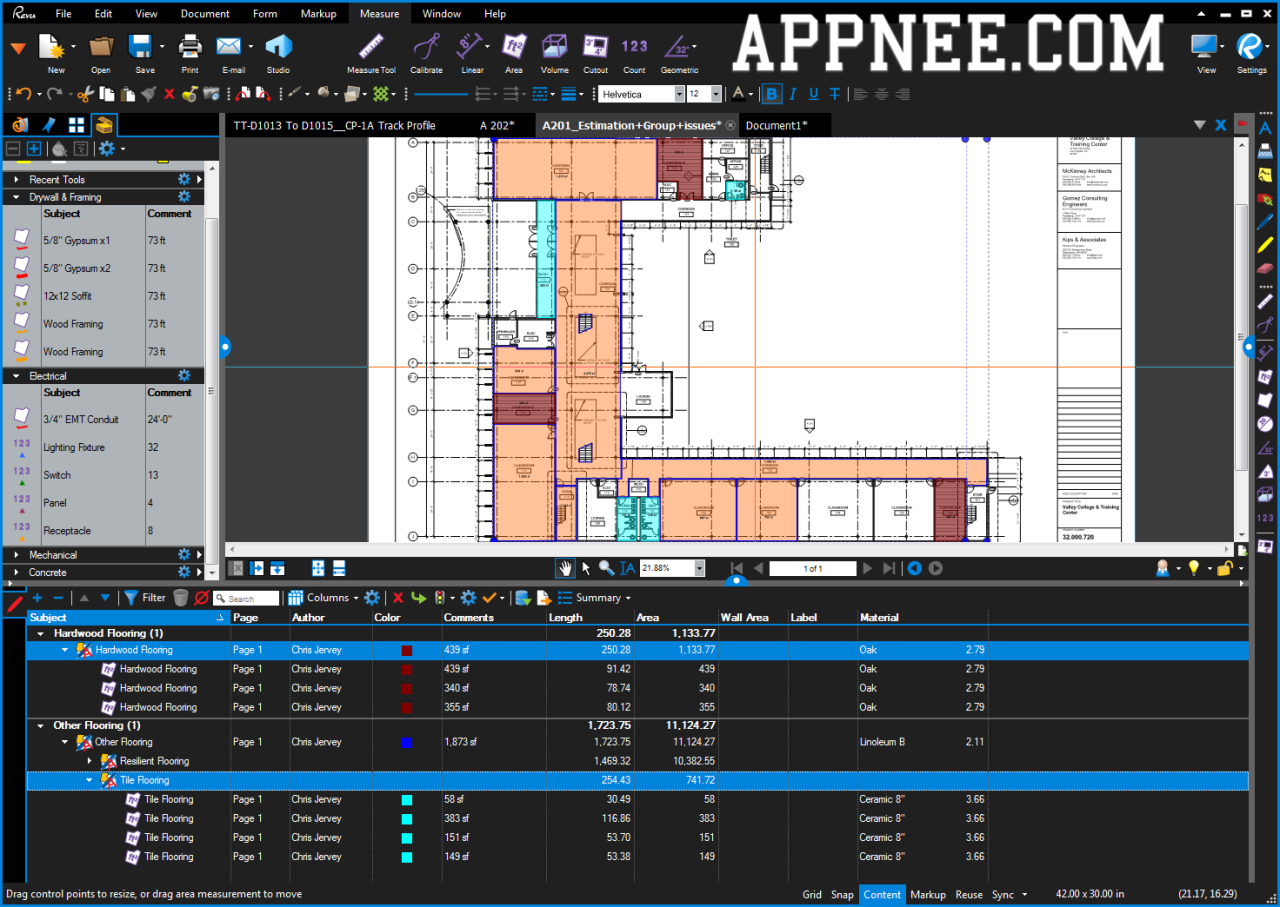This screenshot has height=907, width=1280.
Task: Open the Sync option in status bar
Action: (x=1009, y=895)
